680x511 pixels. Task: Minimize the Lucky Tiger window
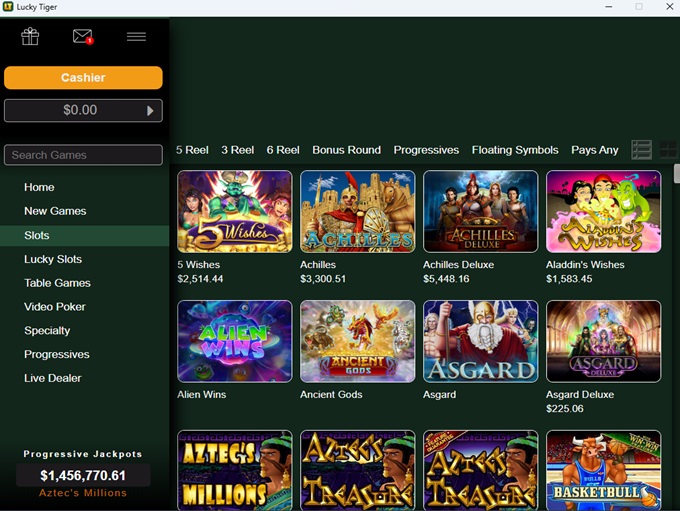[x=609, y=7]
